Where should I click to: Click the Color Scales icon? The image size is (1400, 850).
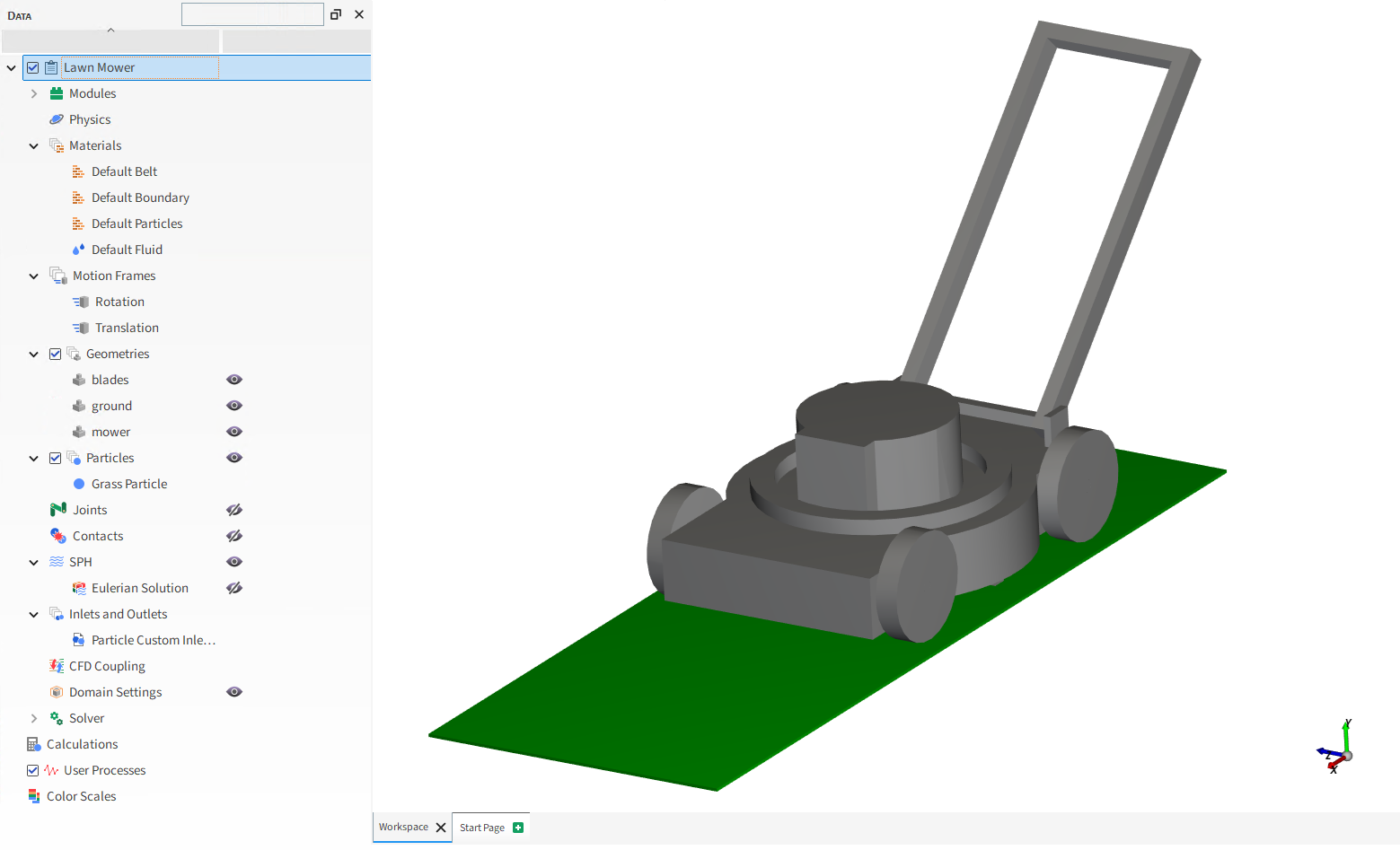[x=34, y=796]
